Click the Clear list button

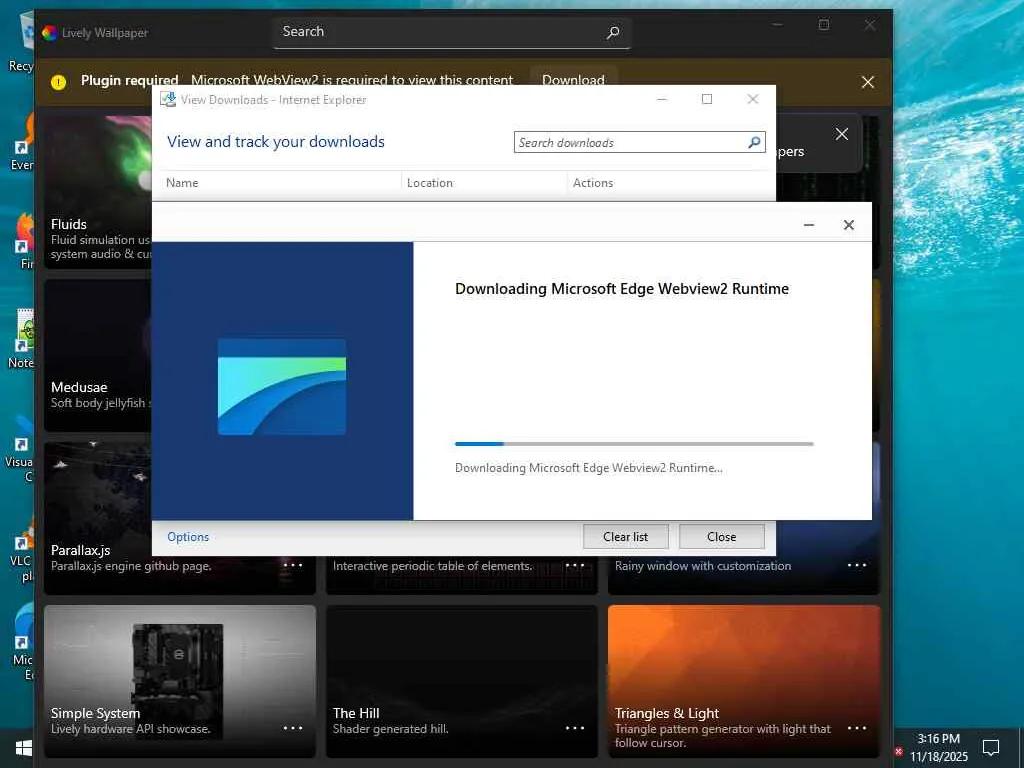(626, 537)
